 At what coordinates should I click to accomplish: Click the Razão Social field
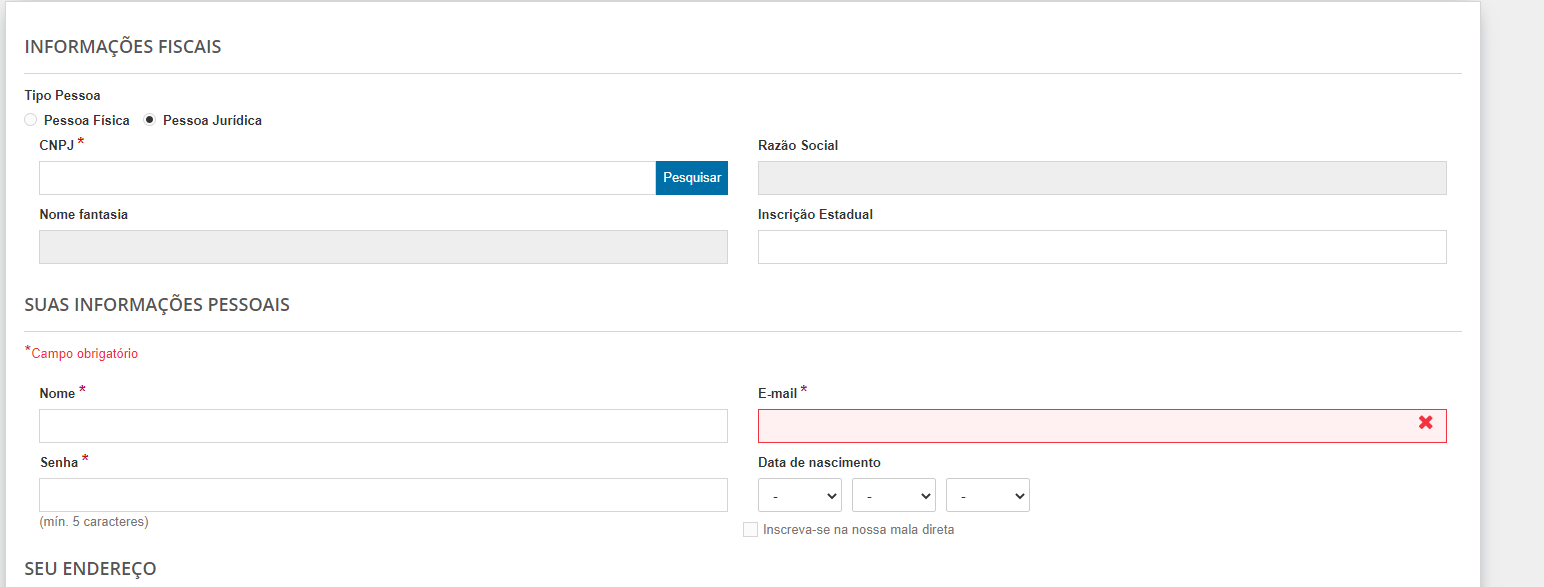pos(1102,178)
